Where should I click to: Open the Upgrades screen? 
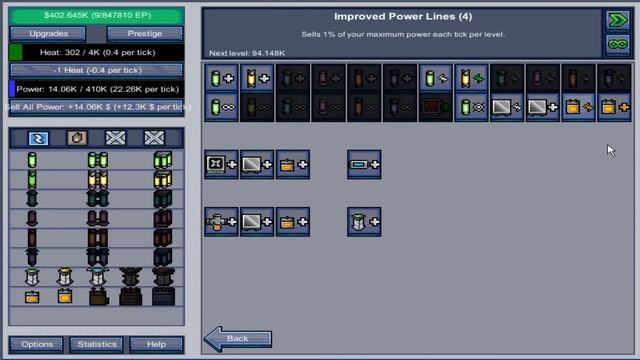48,34
